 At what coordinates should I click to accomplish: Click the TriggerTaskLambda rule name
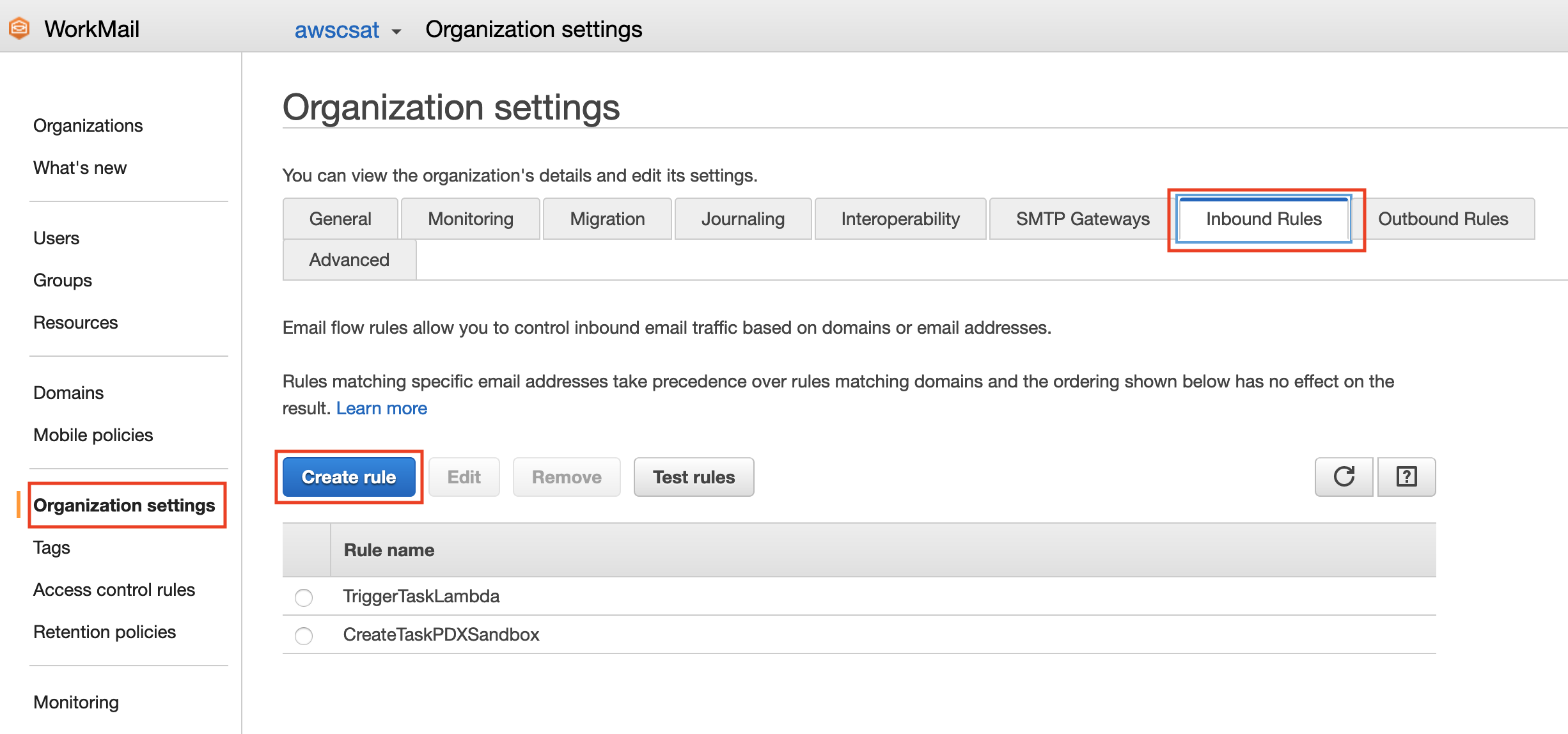click(x=421, y=596)
